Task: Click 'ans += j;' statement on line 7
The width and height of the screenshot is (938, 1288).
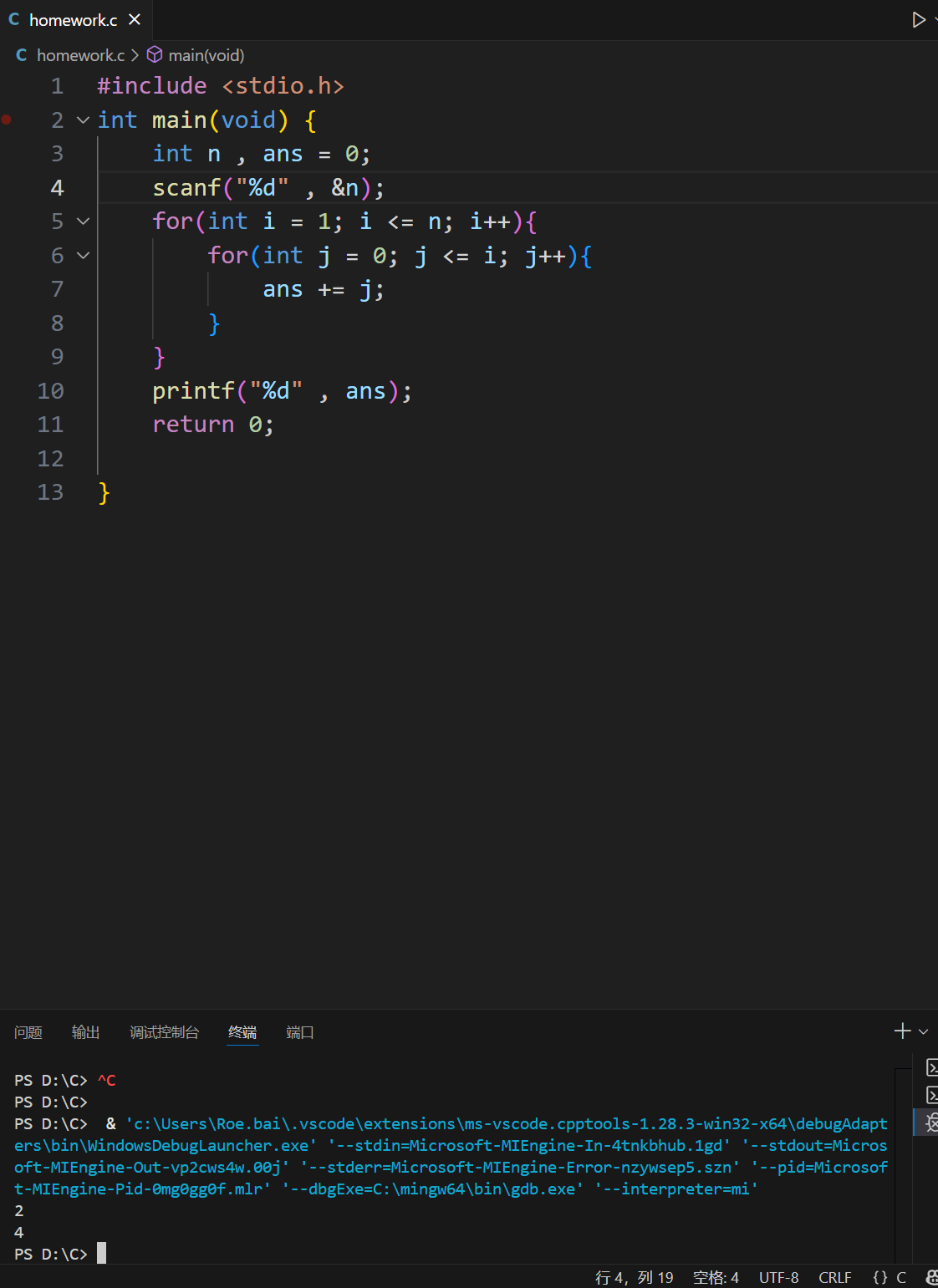Action: [x=324, y=289]
